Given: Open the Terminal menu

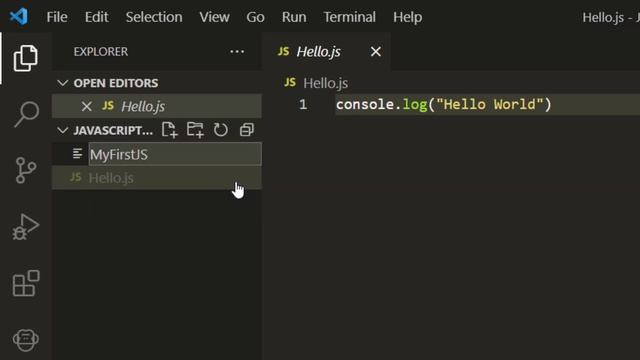Looking at the screenshot, I should click(x=349, y=17).
